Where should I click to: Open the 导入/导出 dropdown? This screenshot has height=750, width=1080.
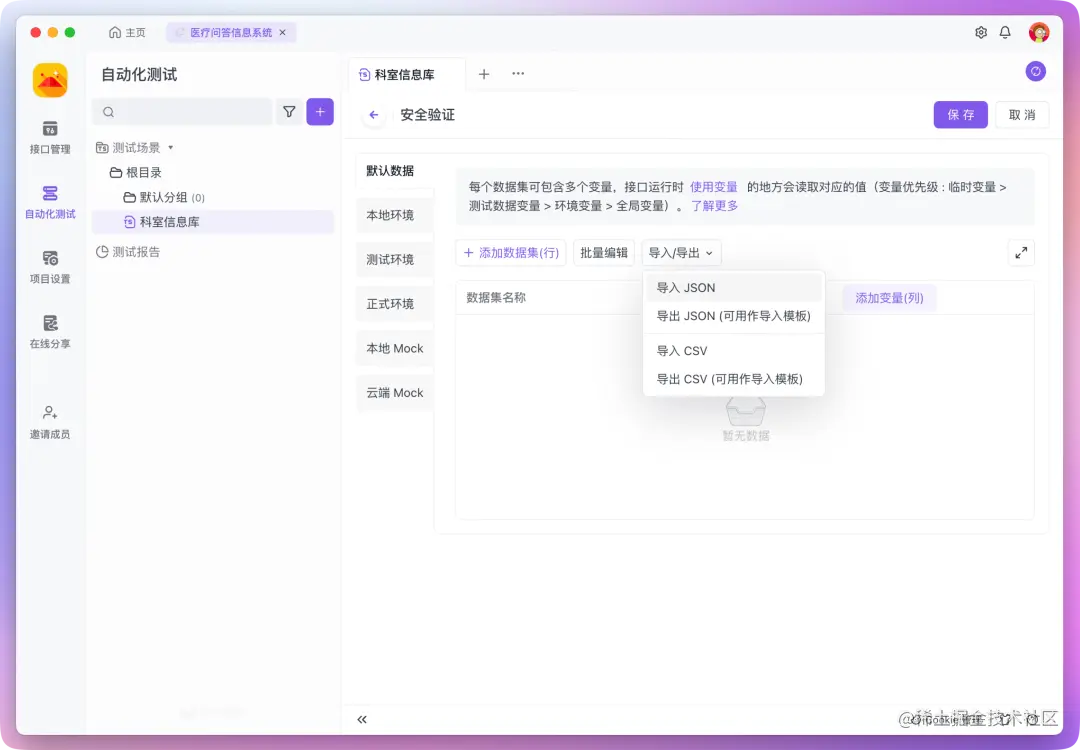coord(681,253)
